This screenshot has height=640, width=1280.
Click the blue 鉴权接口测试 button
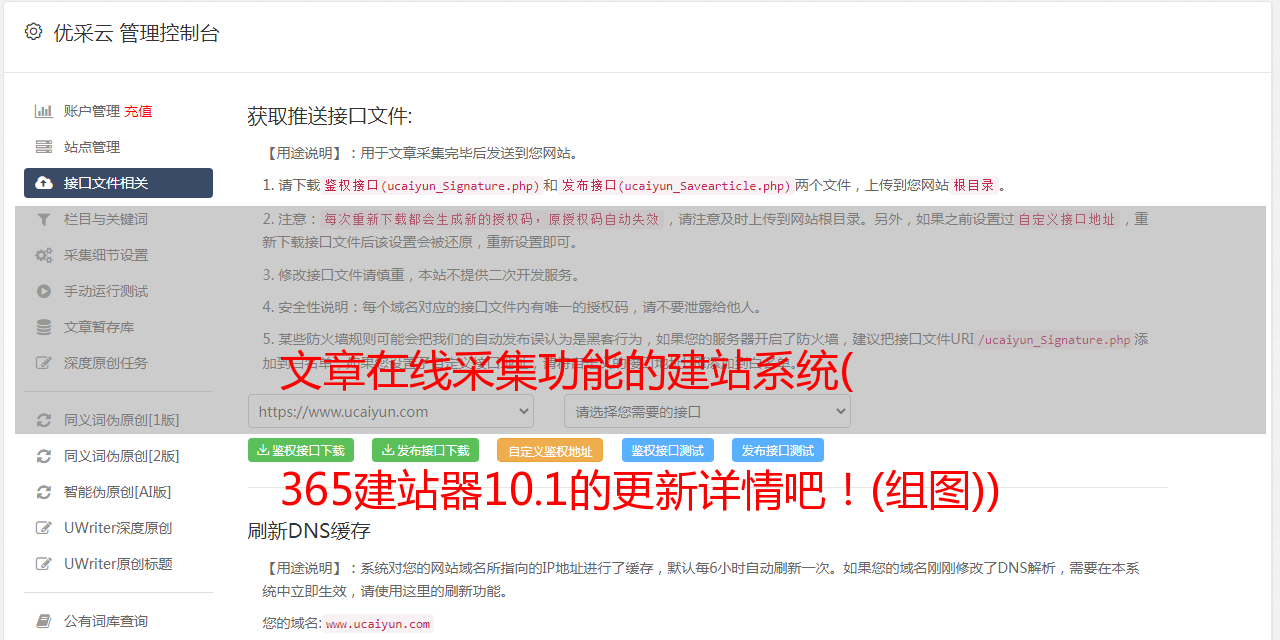tap(668, 450)
